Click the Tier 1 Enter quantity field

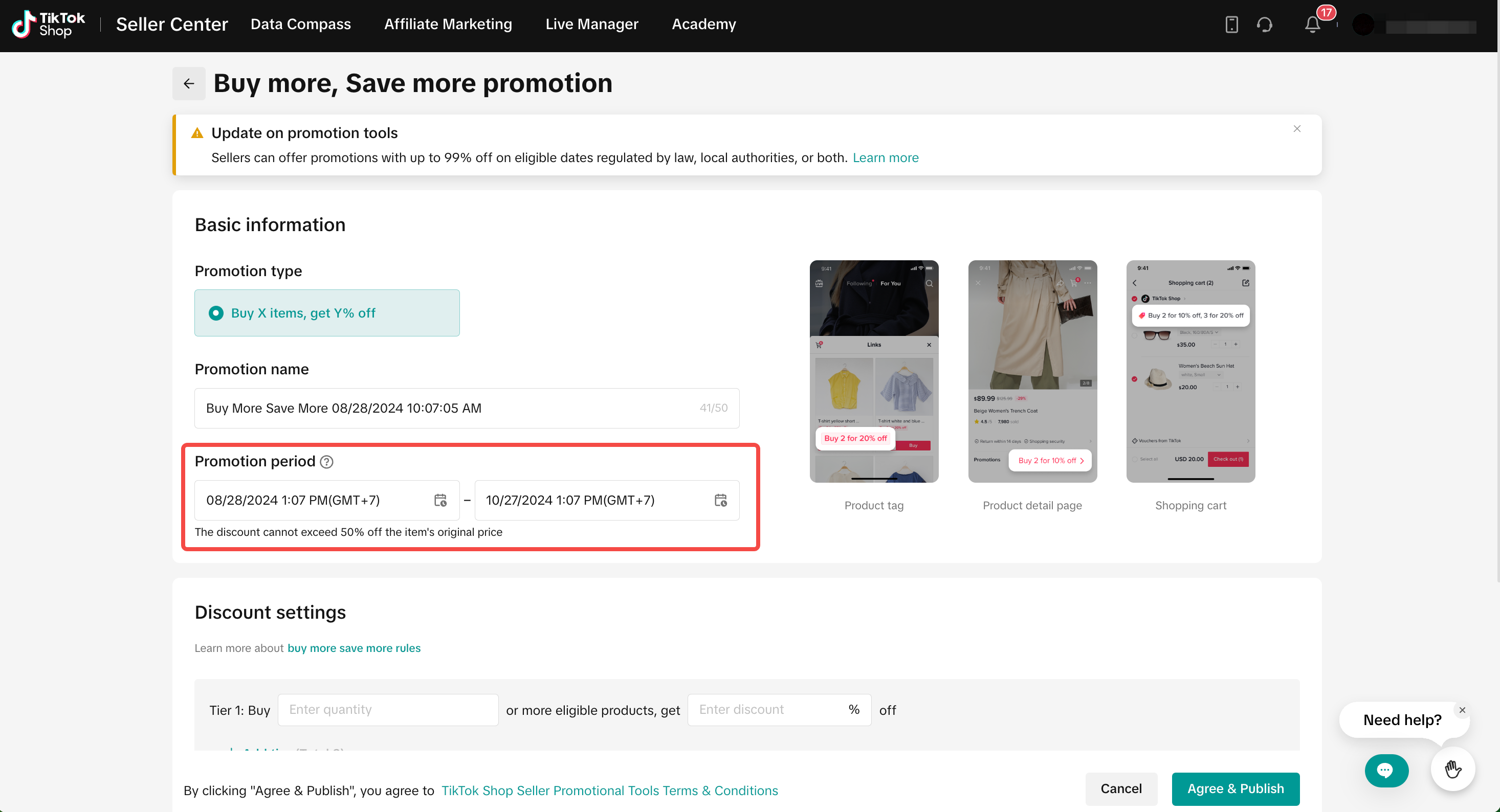click(387, 710)
